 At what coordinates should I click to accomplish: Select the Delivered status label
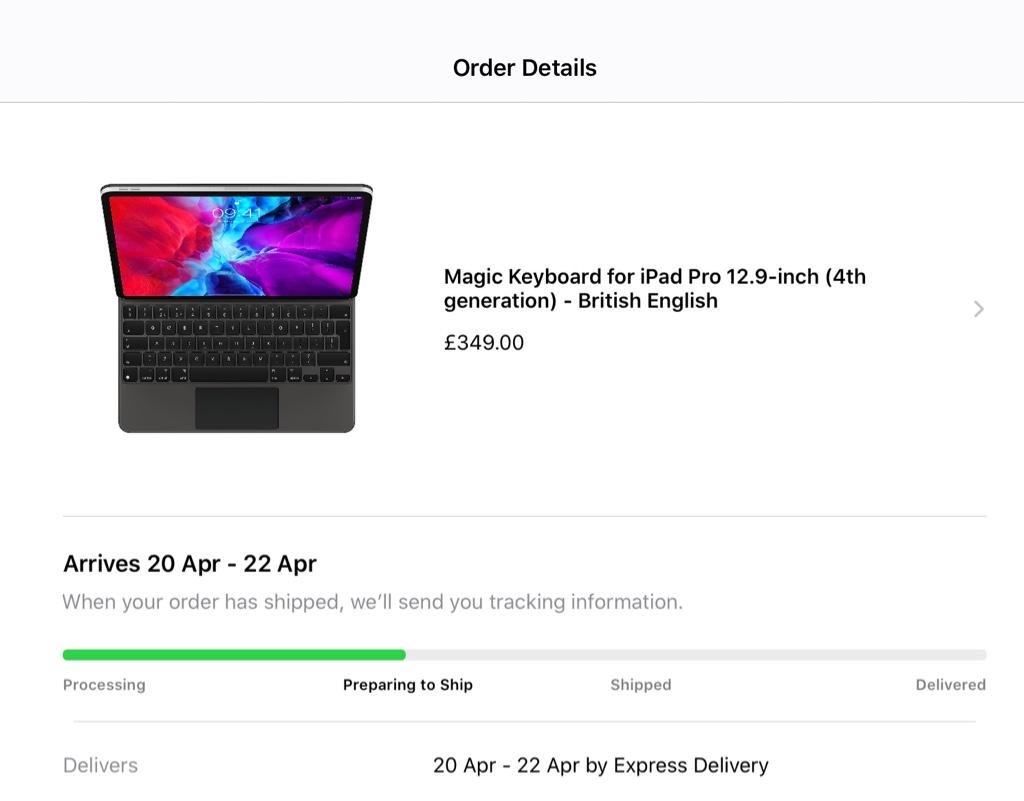(x=950, y=685)
